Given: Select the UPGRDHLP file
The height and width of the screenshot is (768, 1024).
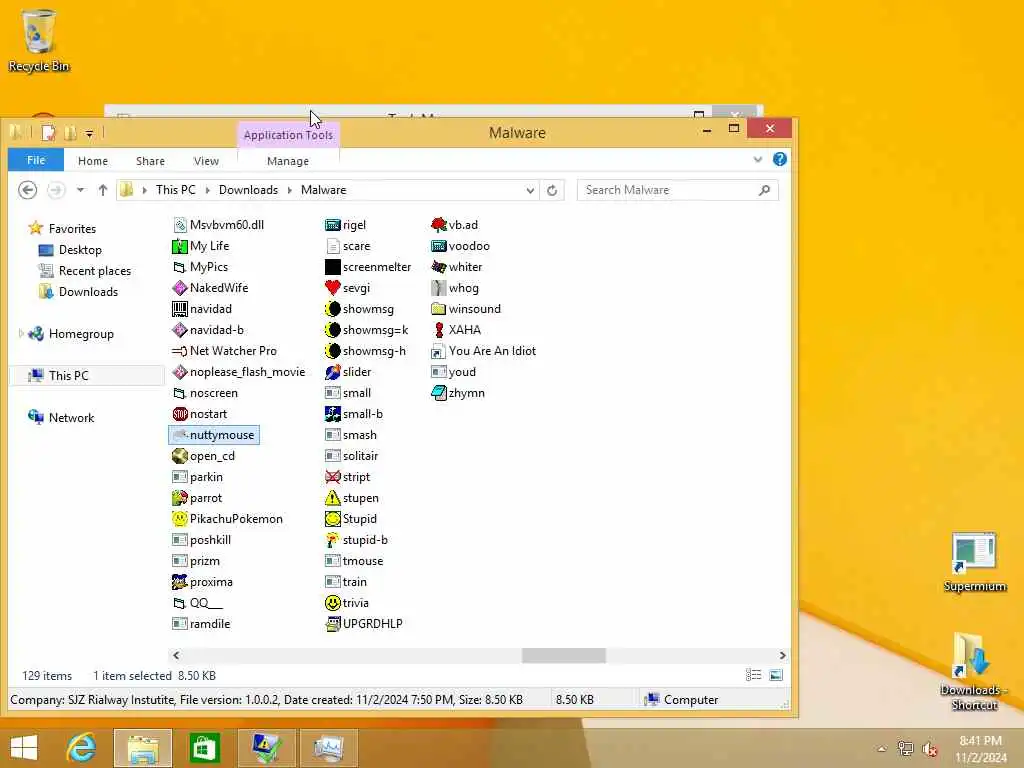Looking at the screenshot, I should (364, 624).
